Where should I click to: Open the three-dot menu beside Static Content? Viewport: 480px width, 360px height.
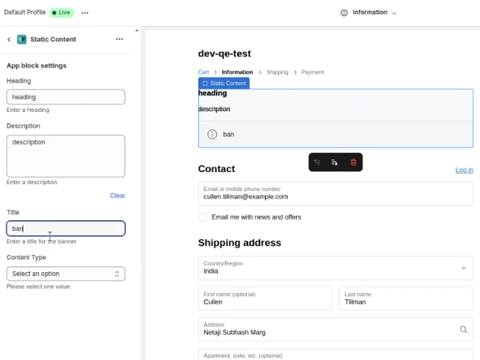coord(119,39)
